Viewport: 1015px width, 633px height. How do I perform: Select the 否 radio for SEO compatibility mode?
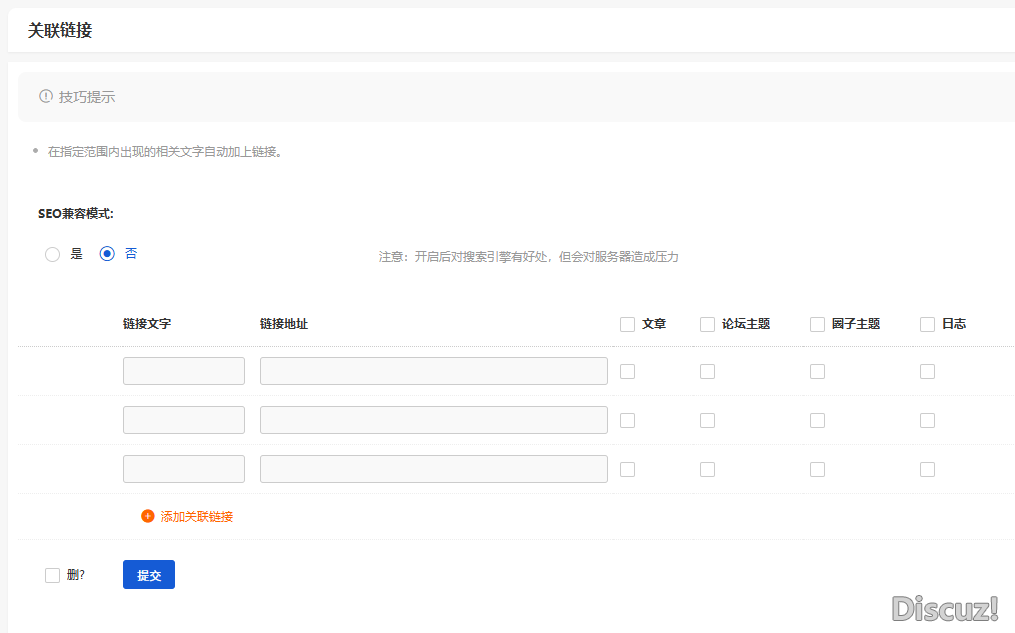pyautogui.click(x=108, y=254)
